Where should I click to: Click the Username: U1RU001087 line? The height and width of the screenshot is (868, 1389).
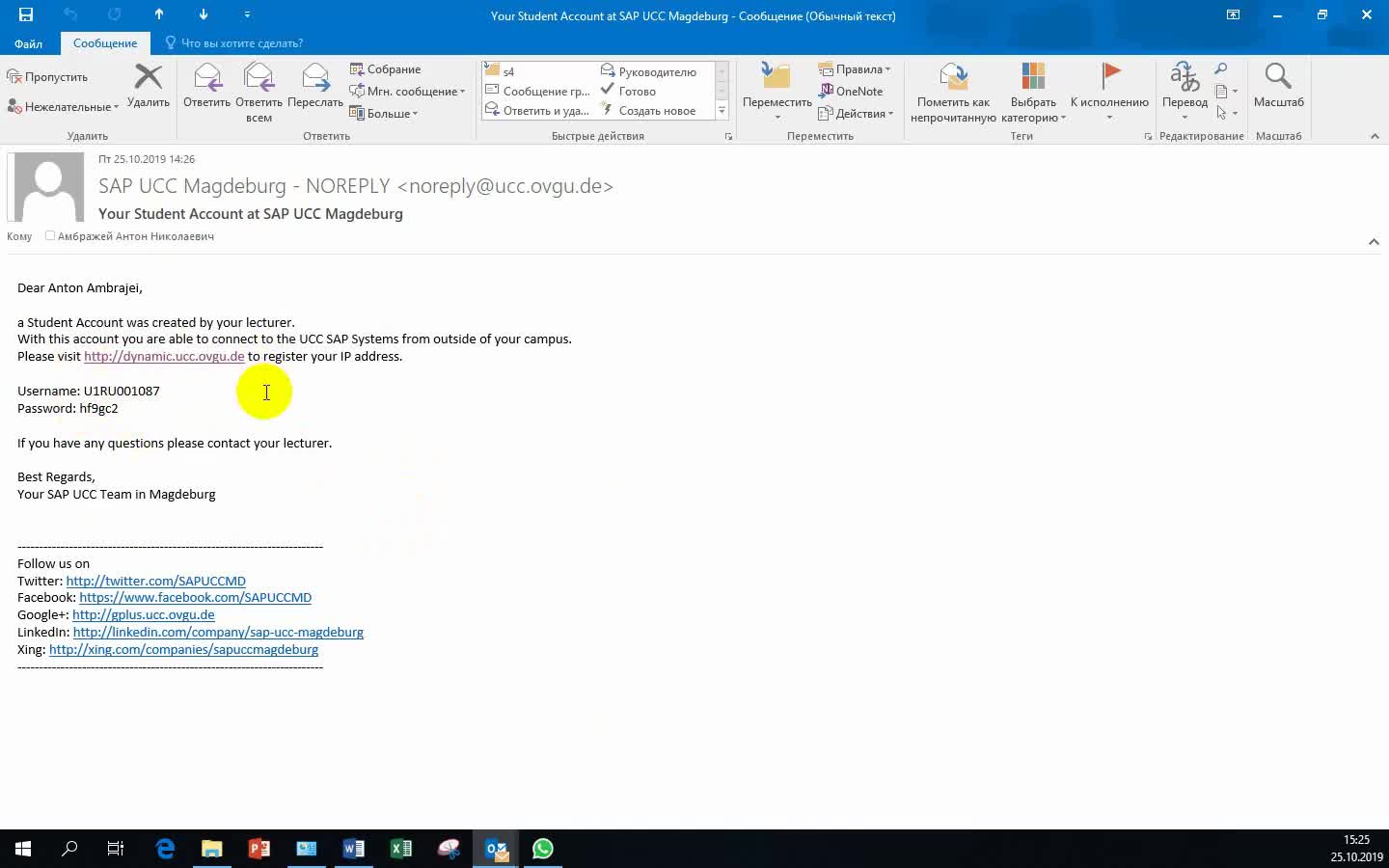pyautogui.click(x=89, y=391)
